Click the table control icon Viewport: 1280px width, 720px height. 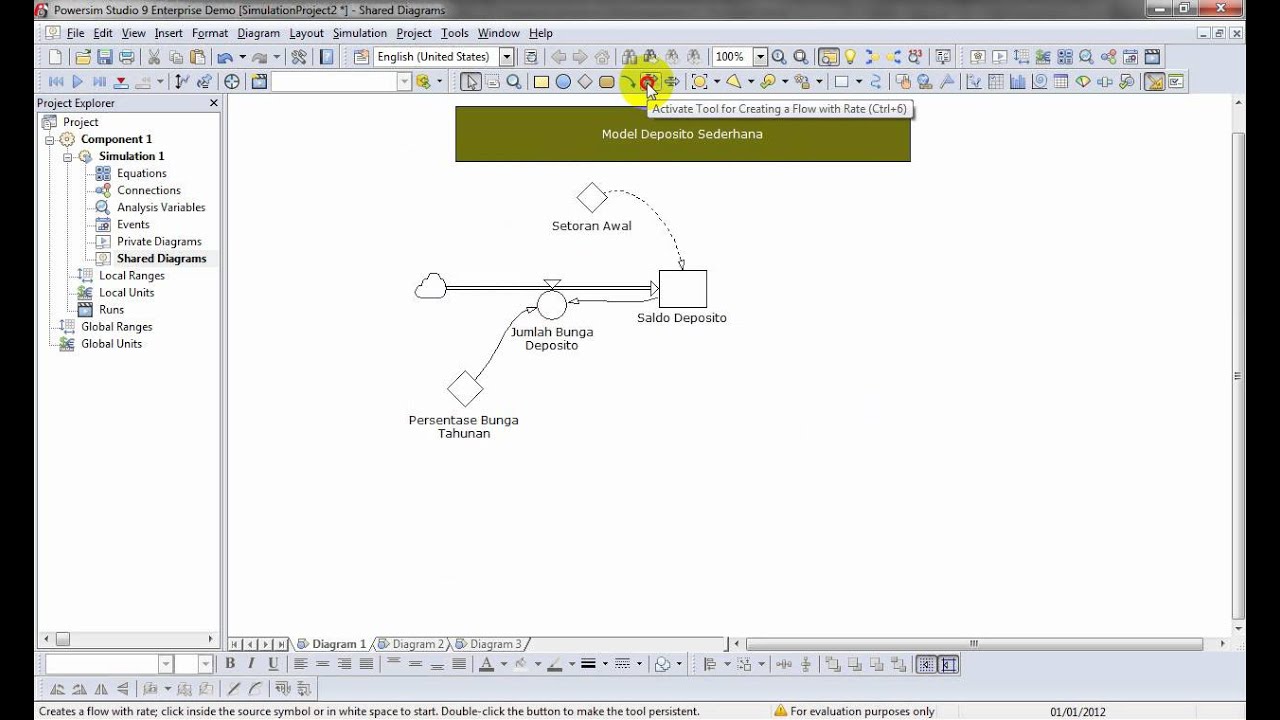coord(1061,82)
